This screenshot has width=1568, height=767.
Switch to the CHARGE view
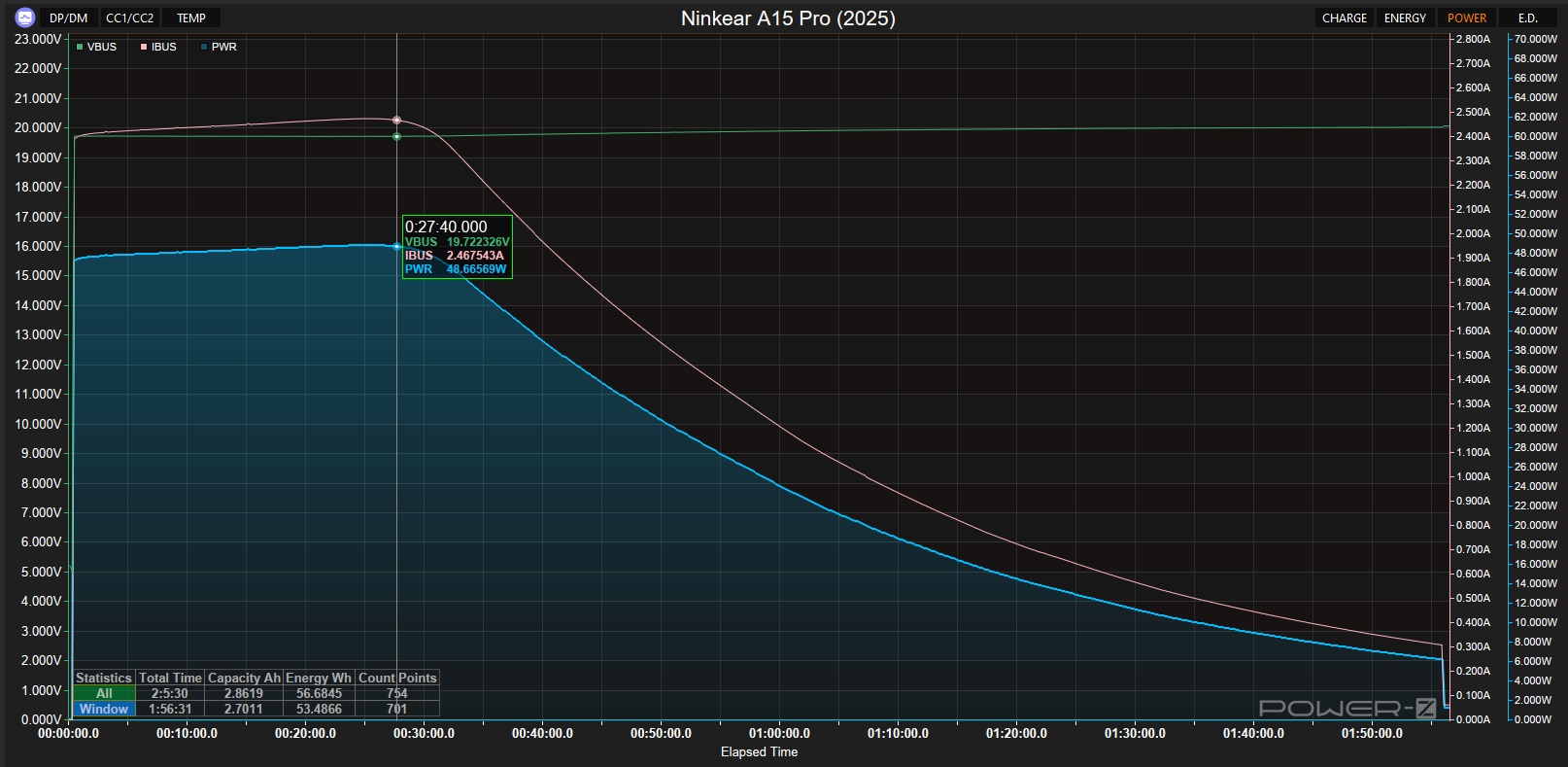click(1345, 17)
